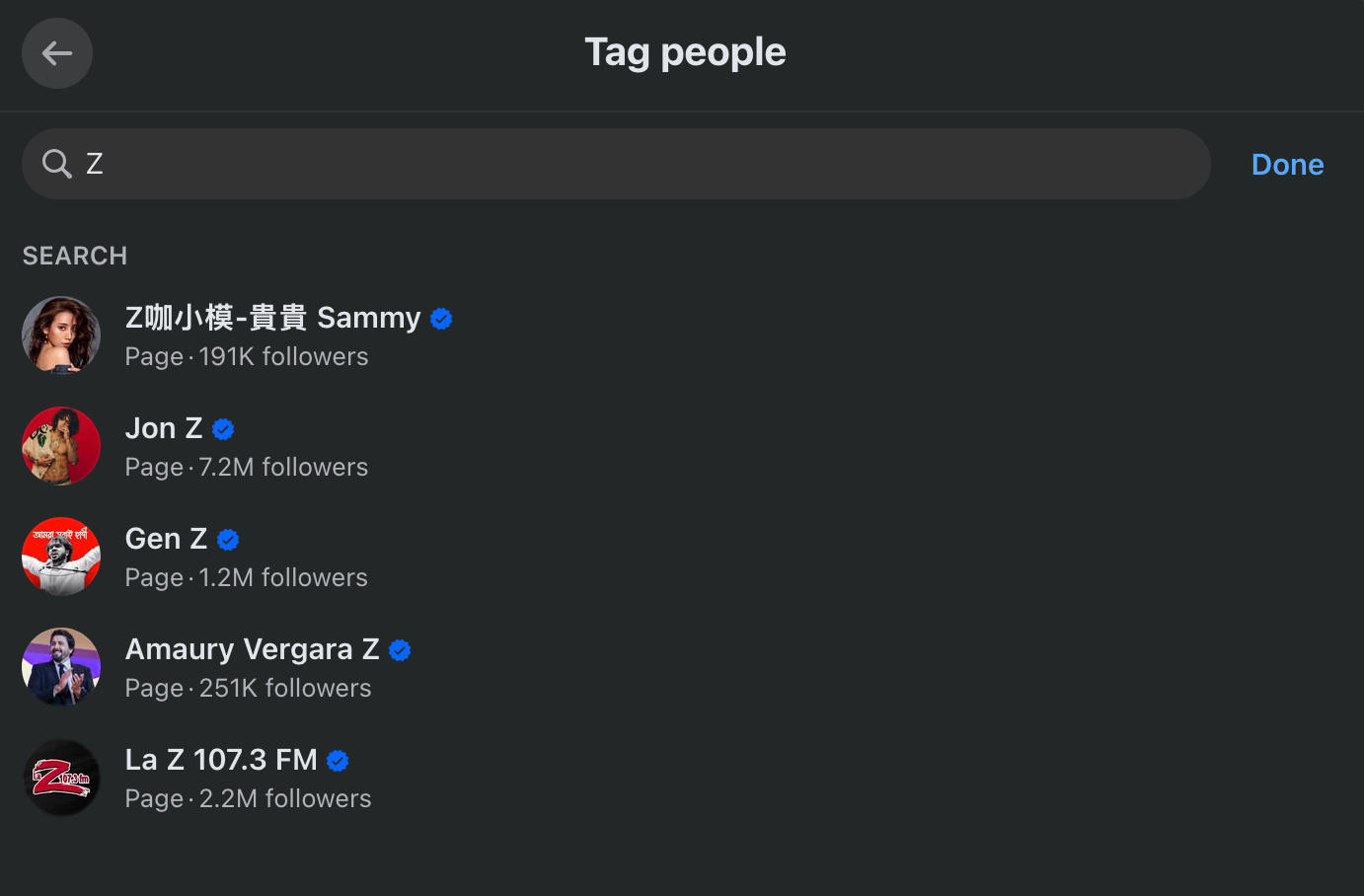Click Amaury Vergara Z verified badge
This screenshot has width=1364, height=896.
point(400,650)
